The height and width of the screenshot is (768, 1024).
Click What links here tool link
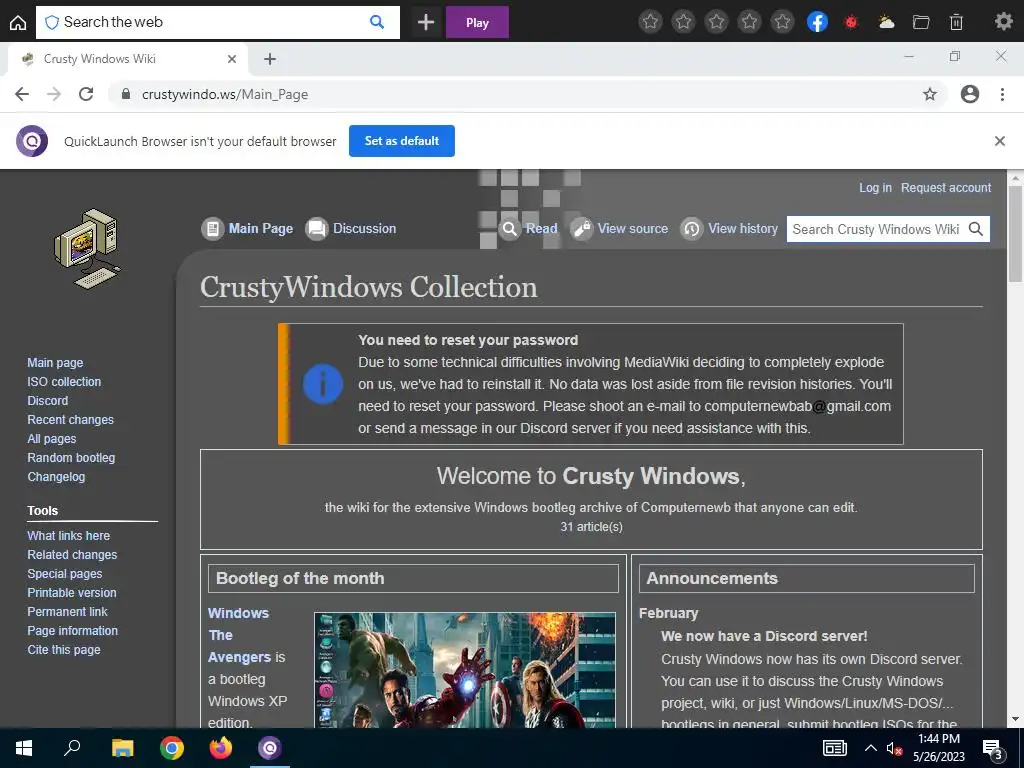[69, 536]
